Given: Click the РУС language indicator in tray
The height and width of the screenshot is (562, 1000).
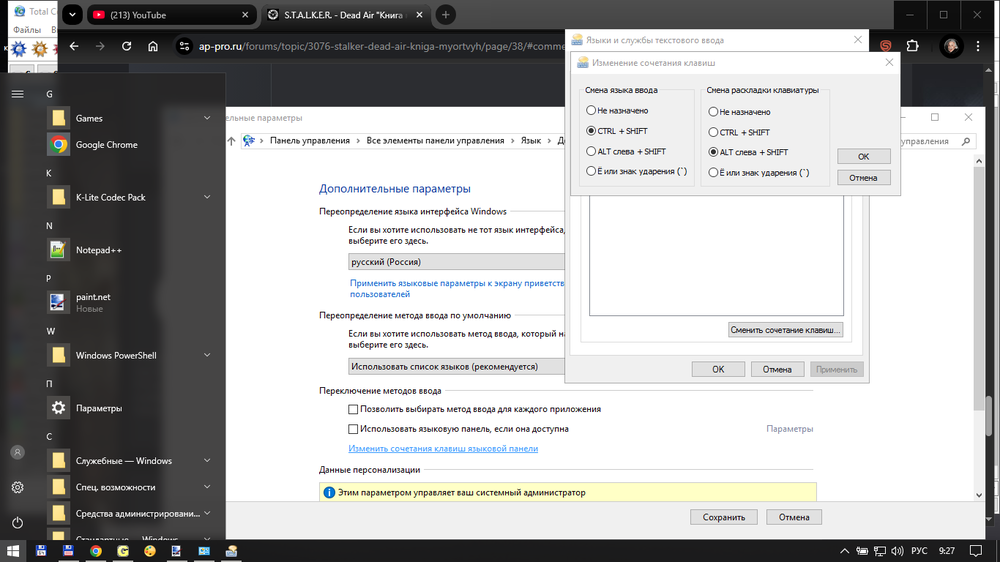Looking at the screenshot, I should 918,551.
